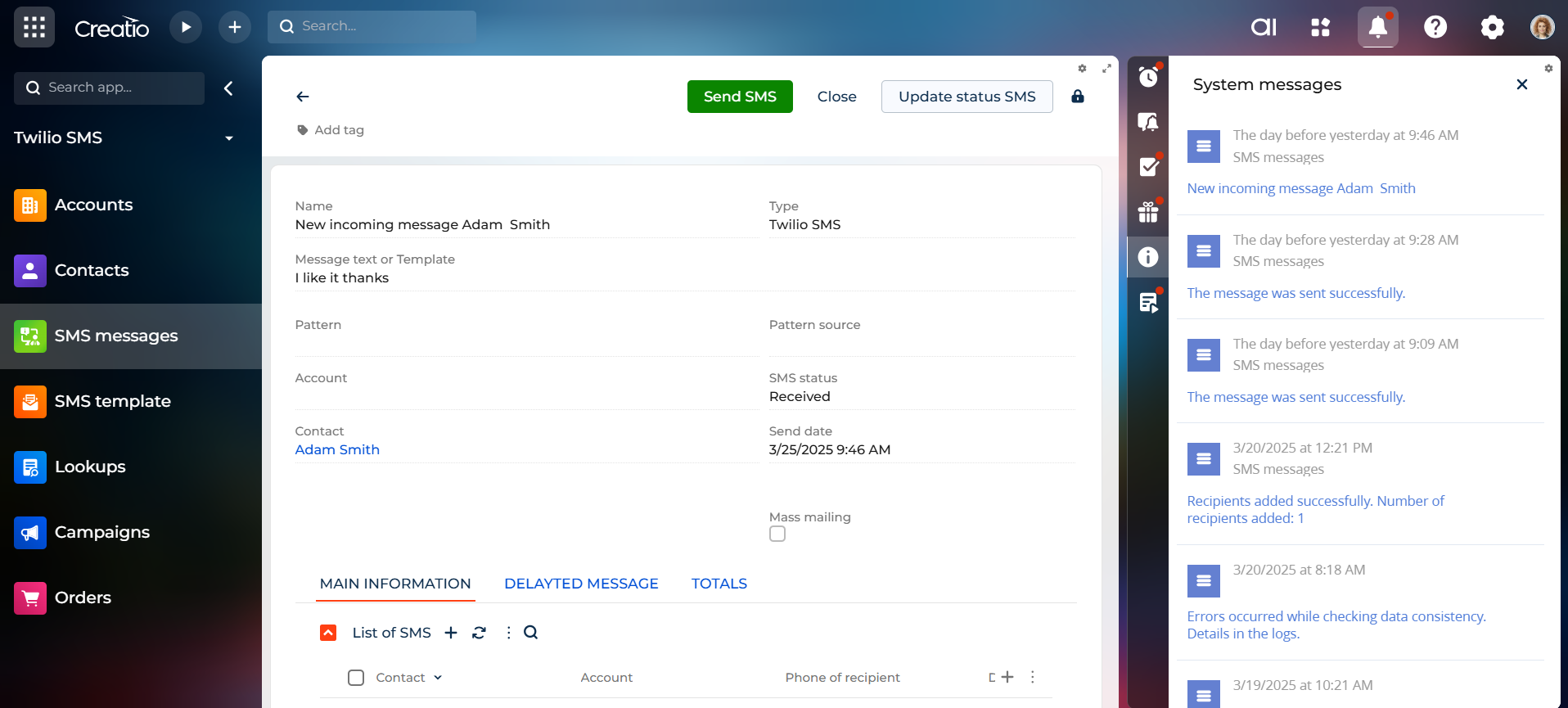
Task: Click Add tag
Action: click(331, 130)
